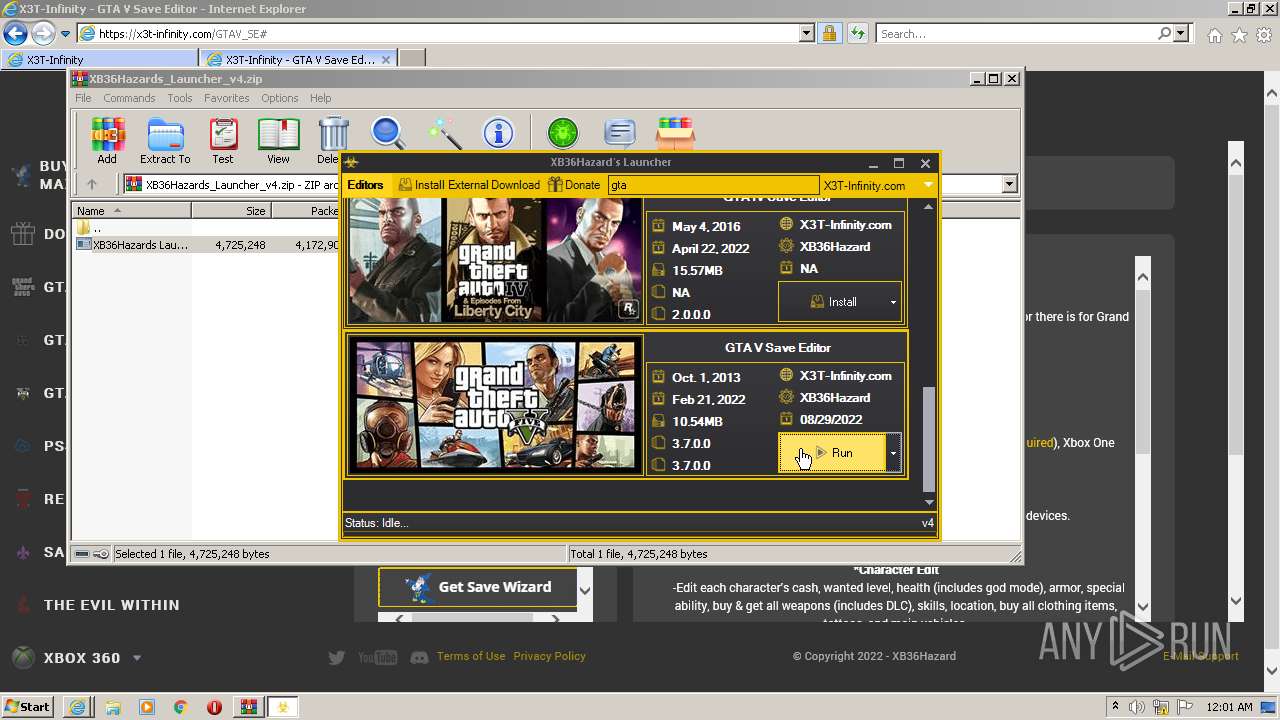Open the GTA IV Install button dropdown arrow
This screenshot has height=720, width=1280.
893,302
